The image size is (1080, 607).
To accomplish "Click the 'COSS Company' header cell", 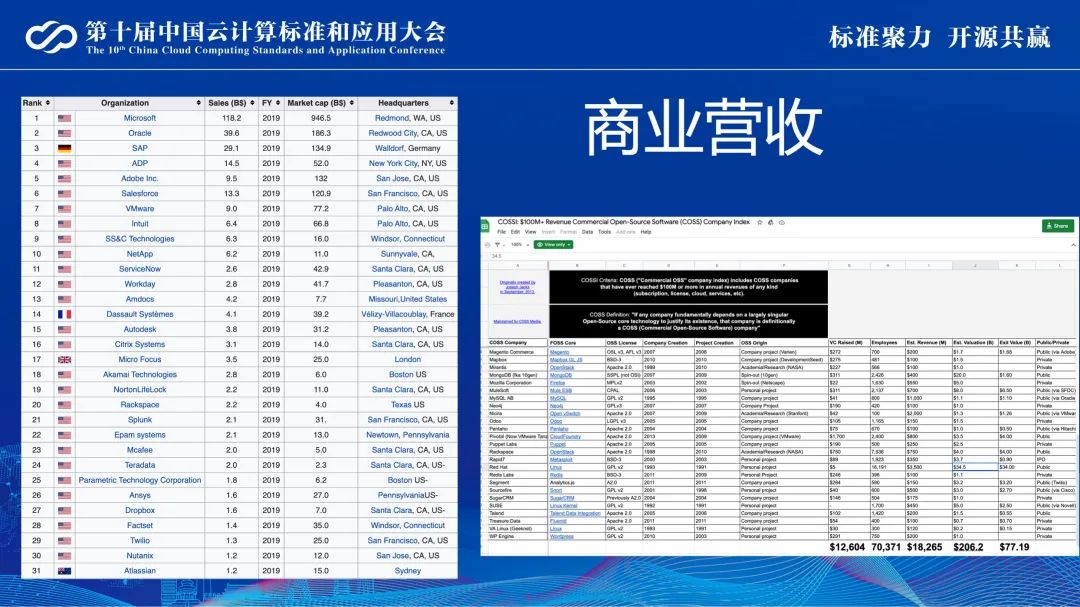I will pyautogui.click(x=518, y=342).
